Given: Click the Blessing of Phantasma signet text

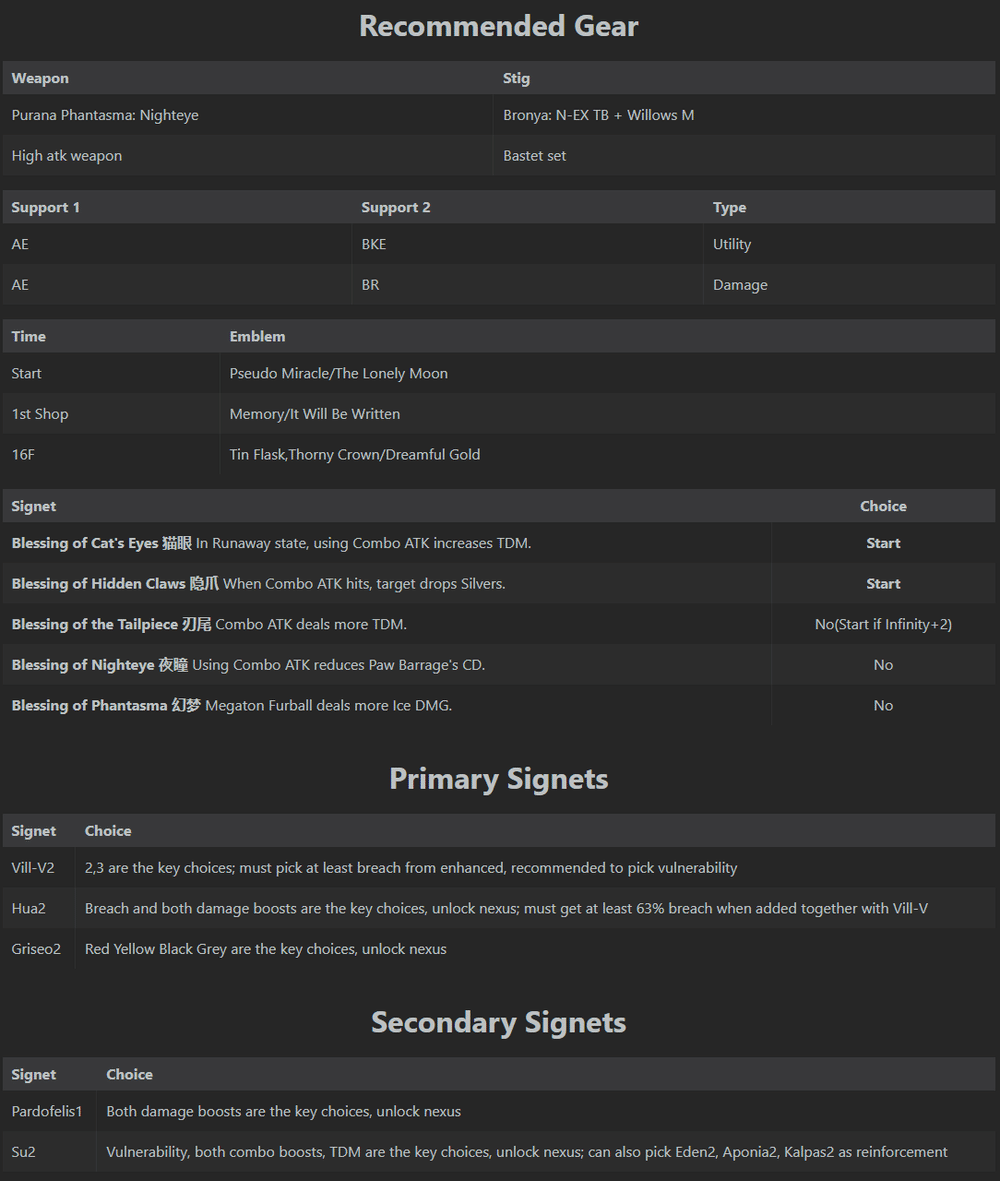Looking at the screenshot, I should [232, 705].
